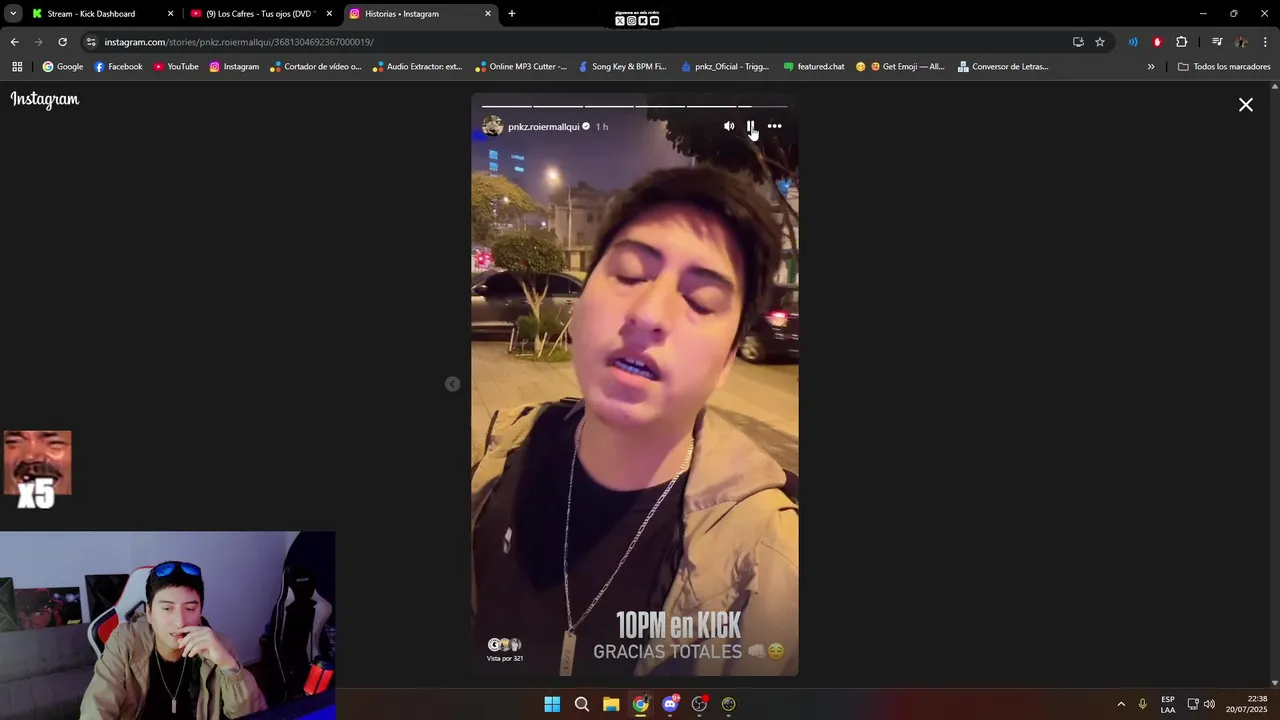Image resolution: width=1280 pixels, height=720 pixels.
Task: Switch the ESP LAA keyboard language
Action: tap(1168, 704)
